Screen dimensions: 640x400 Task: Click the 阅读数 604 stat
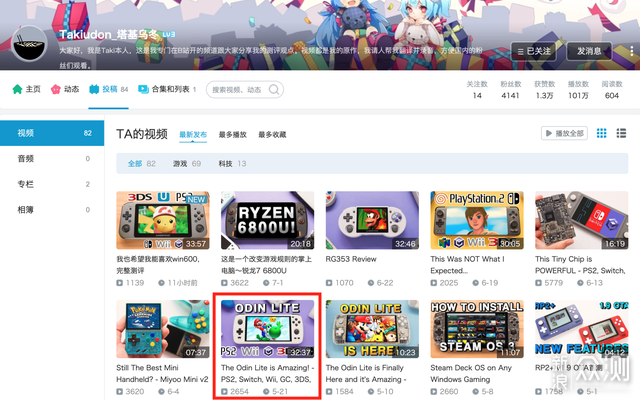click(x=612, y=90)
